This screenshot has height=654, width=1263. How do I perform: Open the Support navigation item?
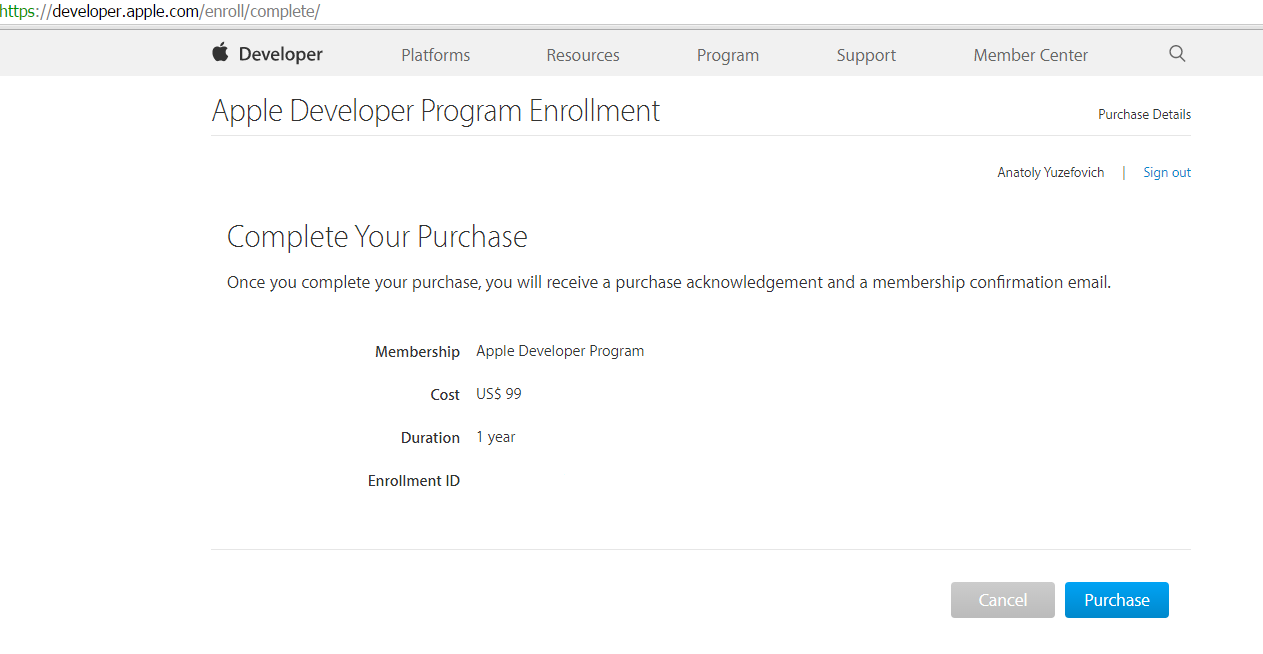pos(866,55)
